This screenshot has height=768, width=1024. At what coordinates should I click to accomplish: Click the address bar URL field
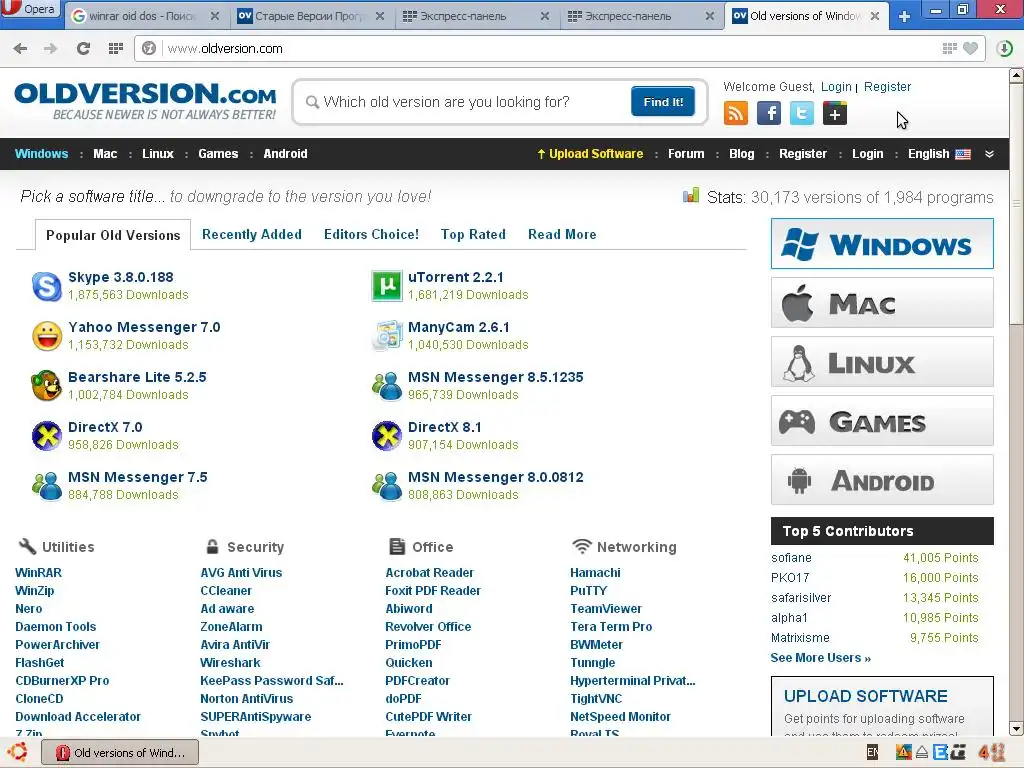(x=549, y=48)
